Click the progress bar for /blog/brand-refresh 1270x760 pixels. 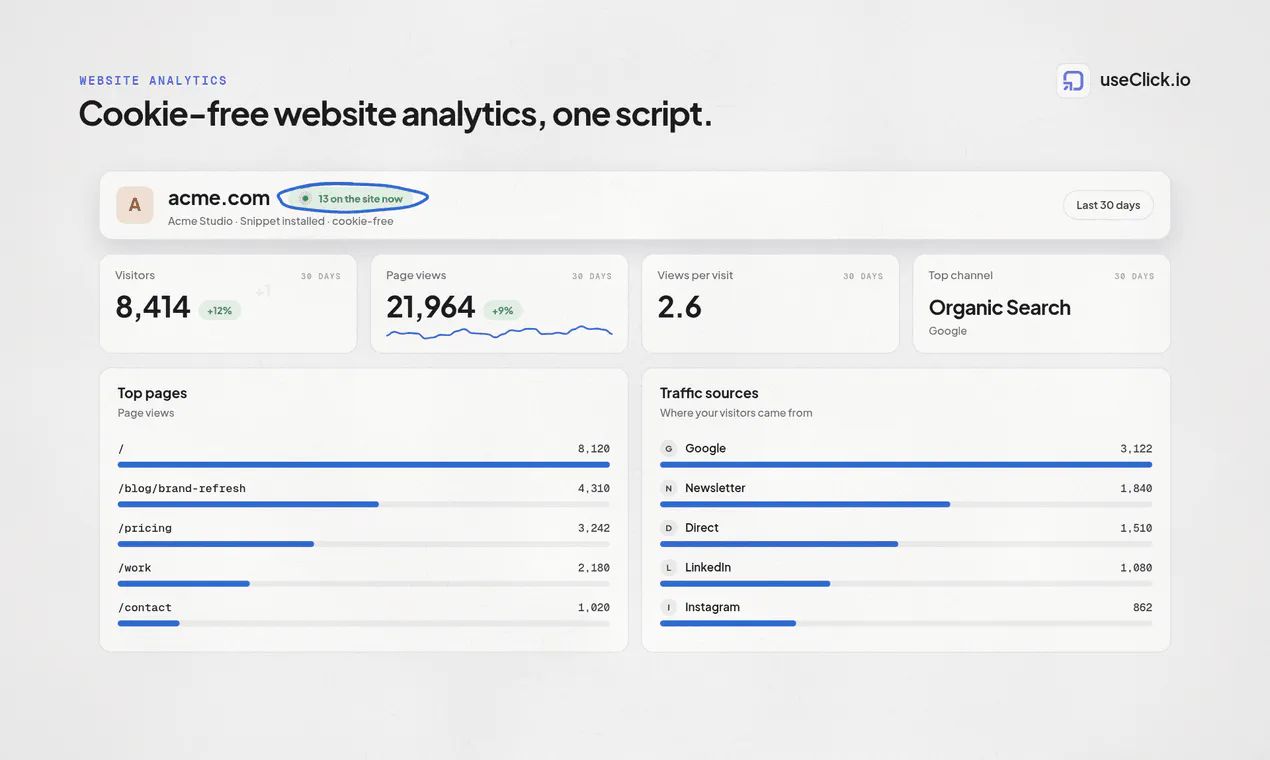[364, 504]
